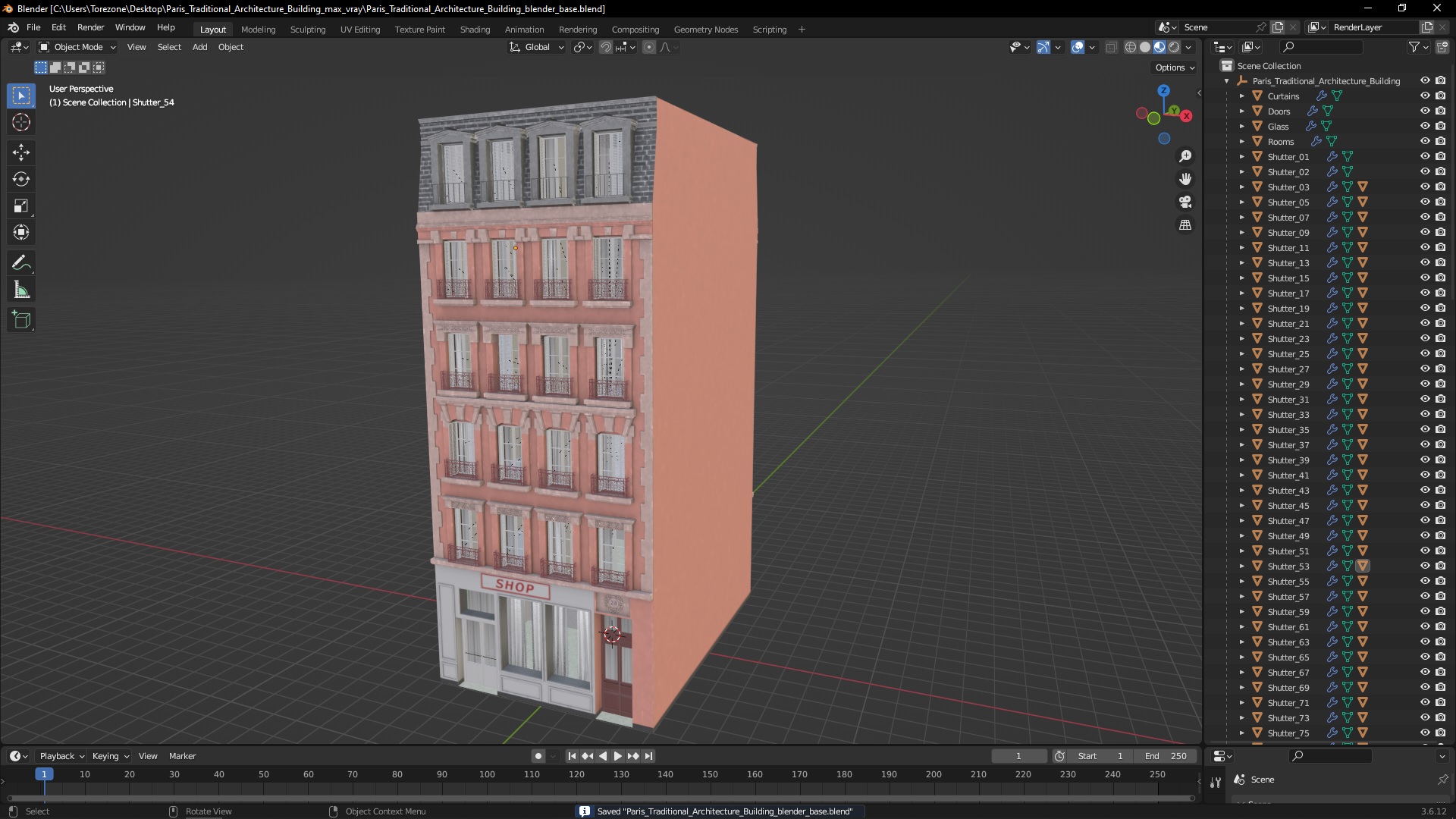1456x819 pixels.
Task: Choose the Move tool
Action: [x=21, y=152]
